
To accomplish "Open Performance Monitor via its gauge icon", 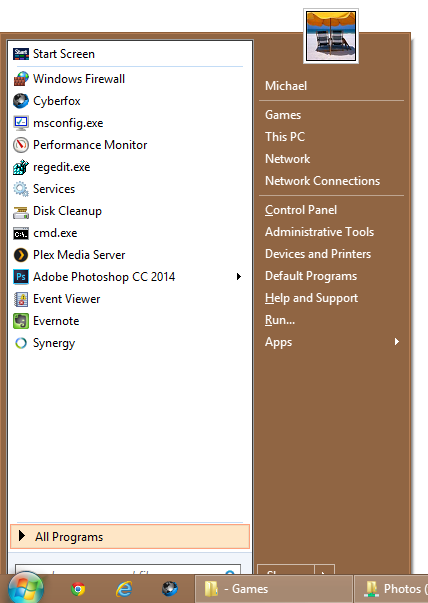I will click(x=21, y=145).
